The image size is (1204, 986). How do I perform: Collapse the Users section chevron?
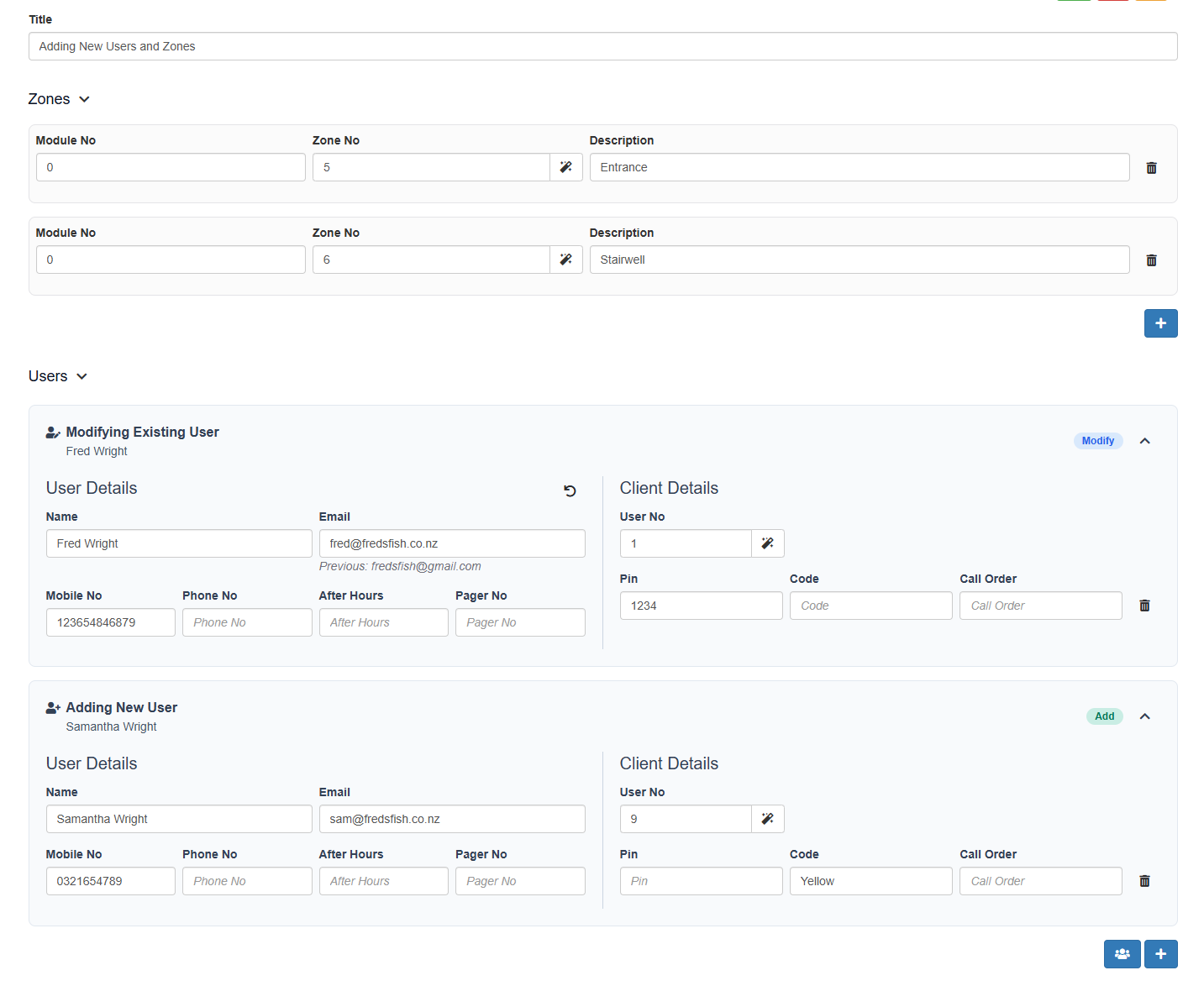(x=81, y=376)
